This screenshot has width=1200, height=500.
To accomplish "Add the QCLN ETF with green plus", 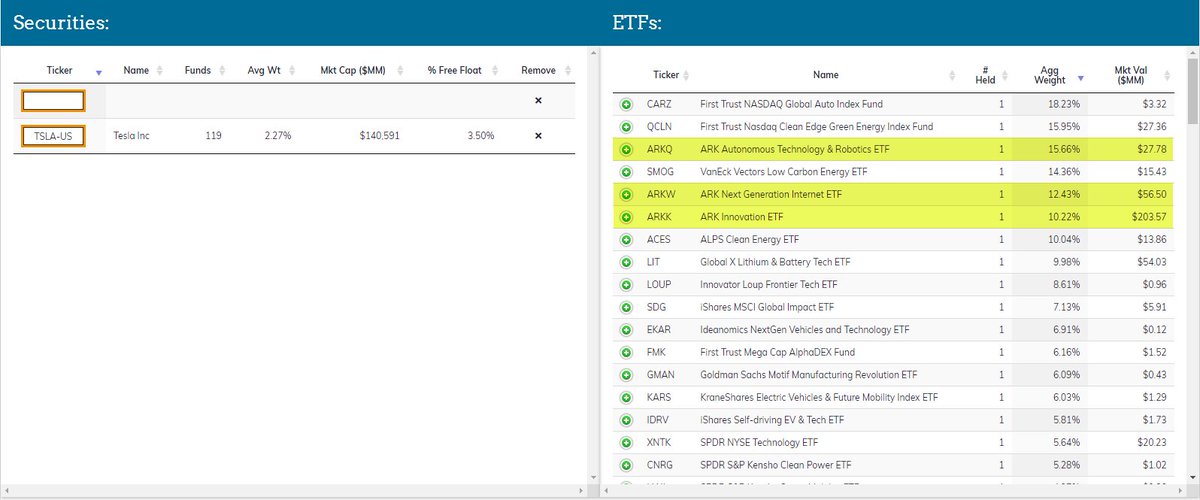I will tap(626, 127).
